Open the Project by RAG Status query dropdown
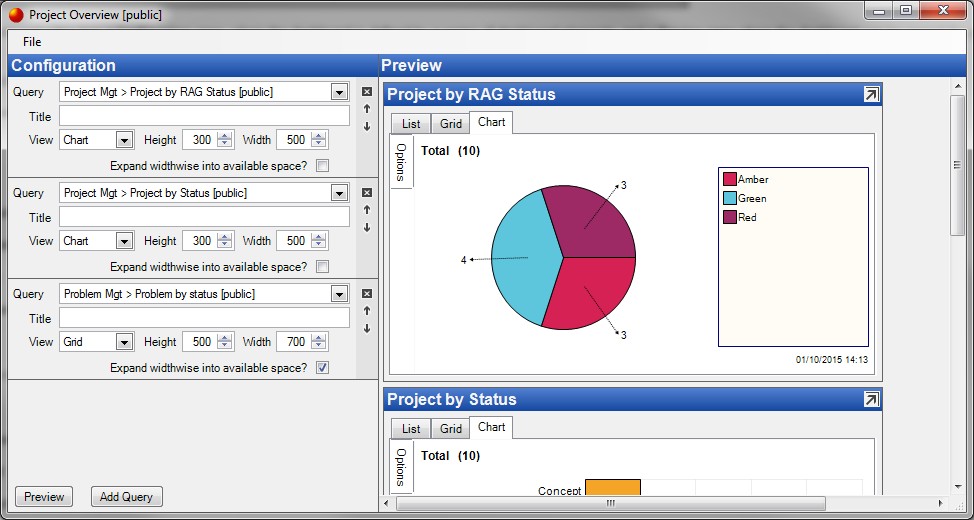This screenshot has width=974, height=520. pos(339,93)
